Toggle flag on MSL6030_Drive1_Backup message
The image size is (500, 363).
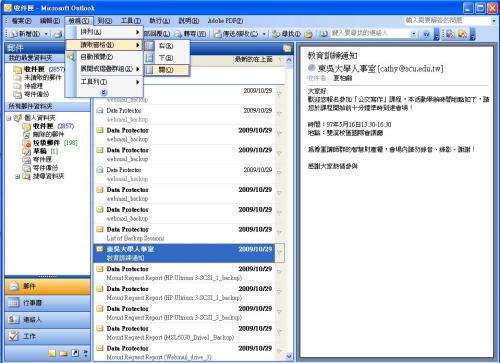pos(280,331)
